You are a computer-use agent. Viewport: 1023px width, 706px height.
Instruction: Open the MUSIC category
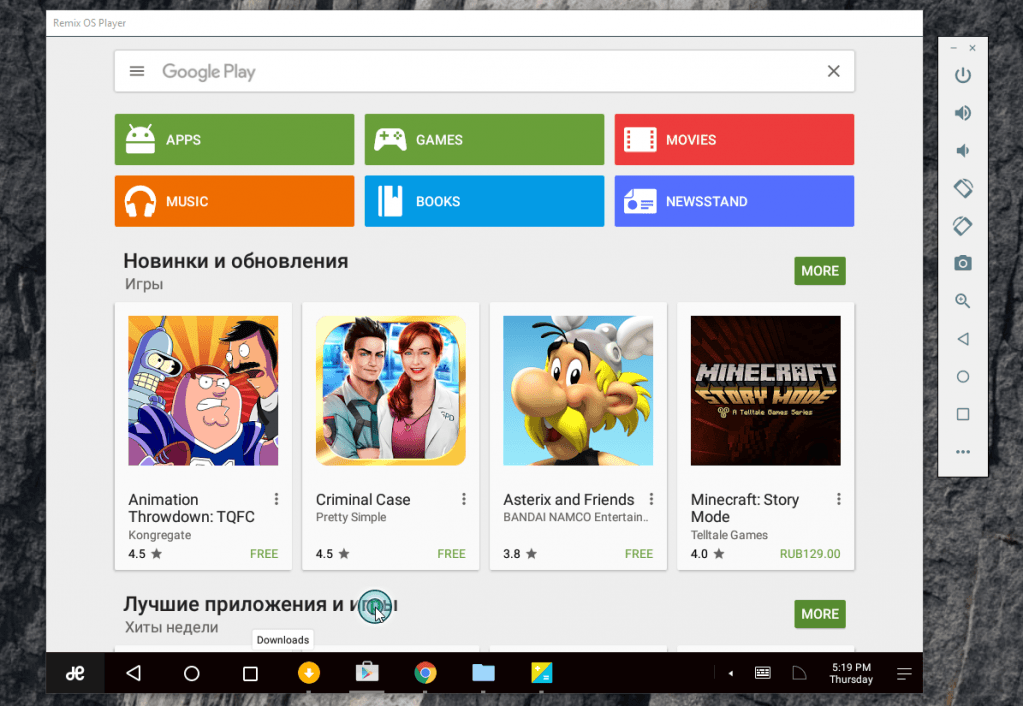[x=234, y=201]
